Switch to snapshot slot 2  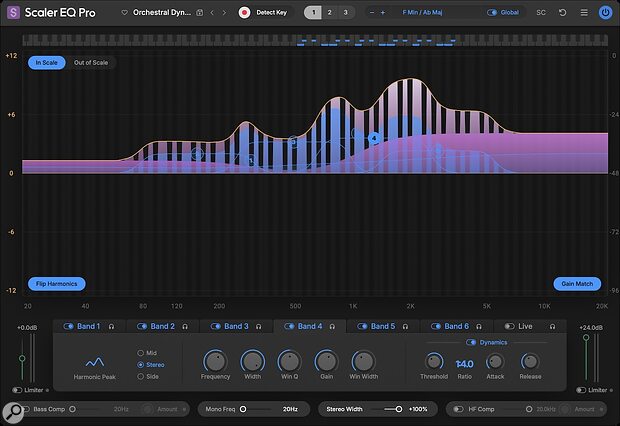pos(329,13)
